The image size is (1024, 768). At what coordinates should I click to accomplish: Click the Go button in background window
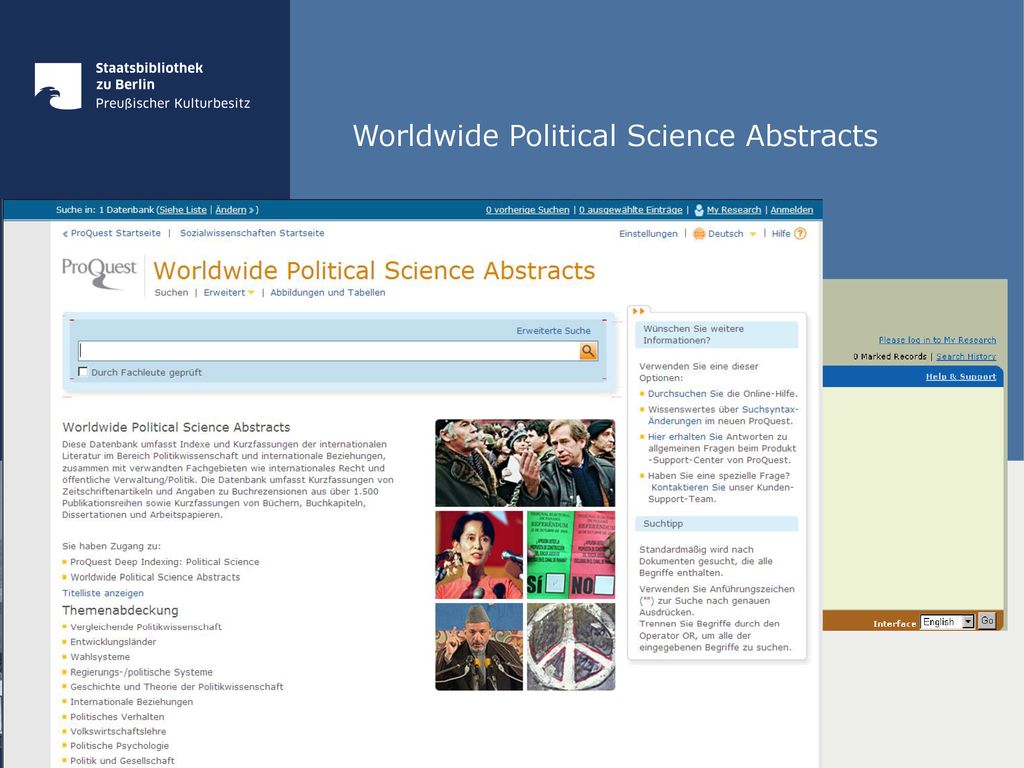click(987, 621)
